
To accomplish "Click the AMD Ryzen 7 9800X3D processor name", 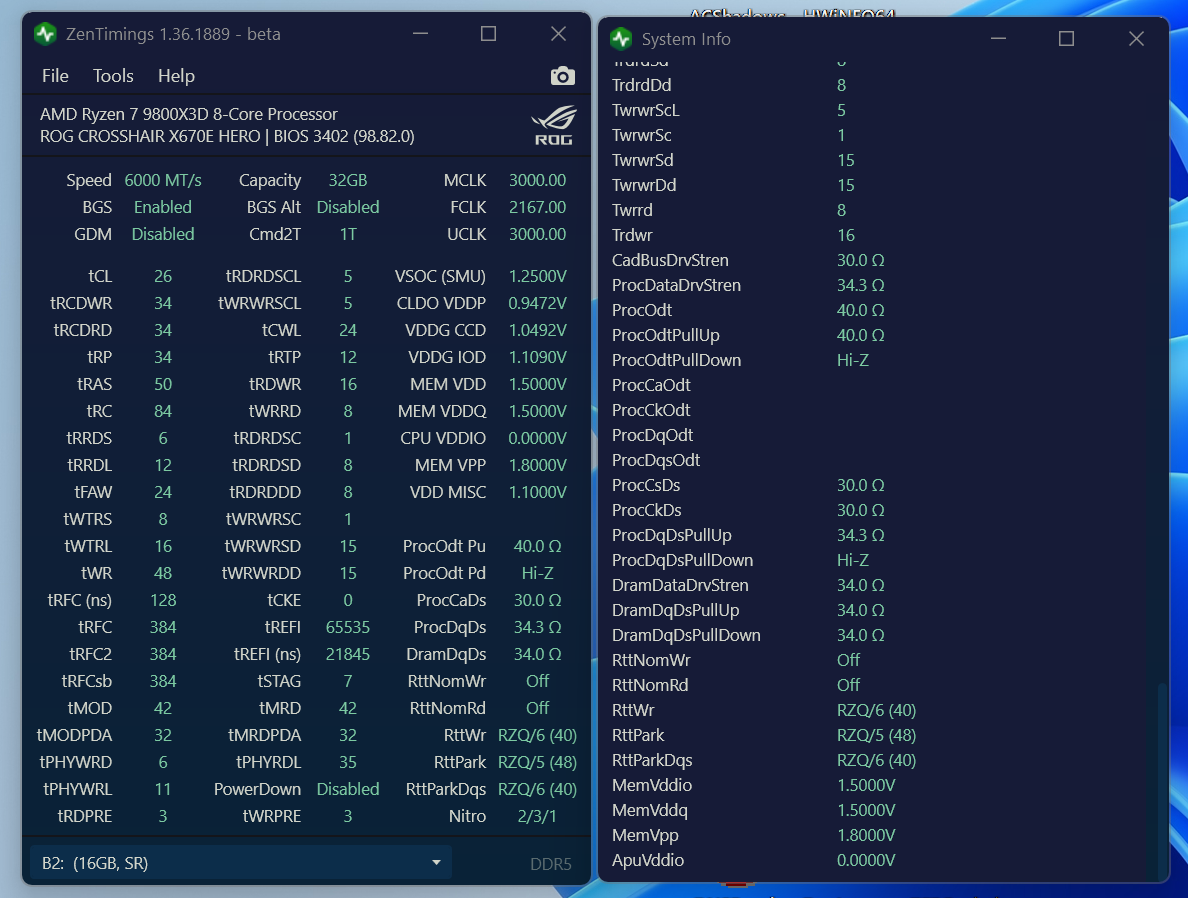I will (x=189, y=114).
